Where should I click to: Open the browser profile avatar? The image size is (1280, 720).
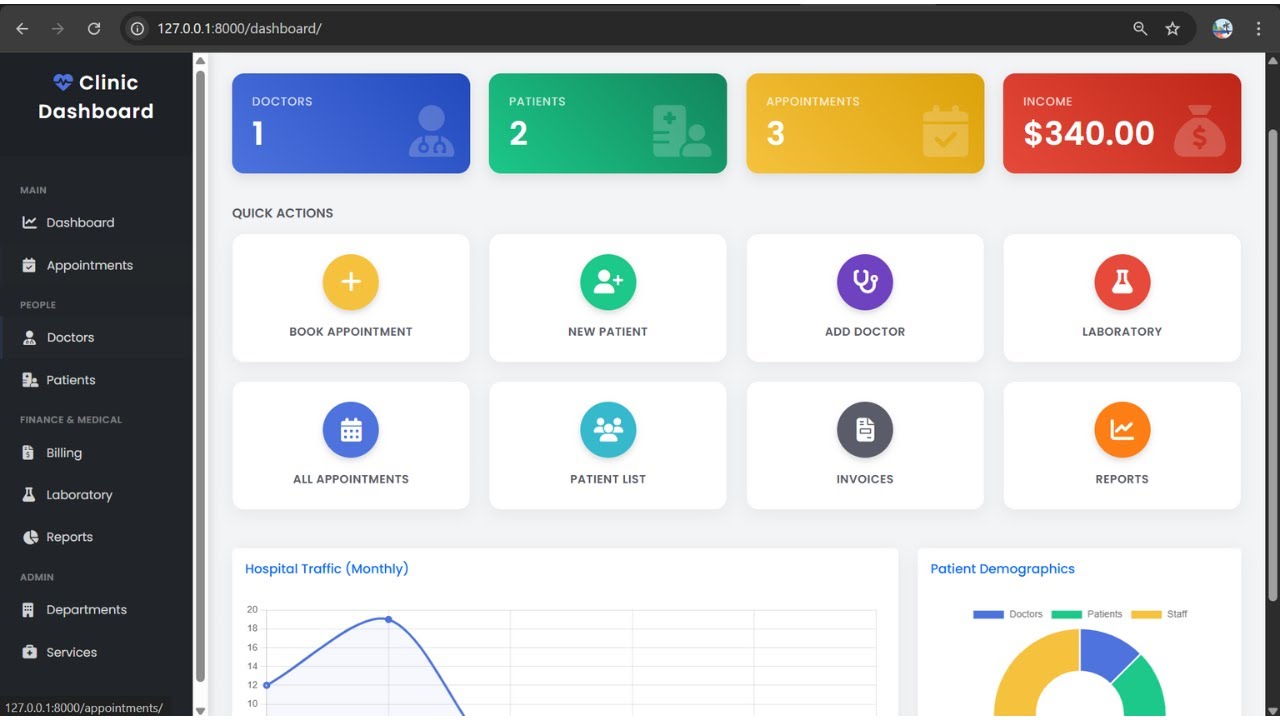(x=1222, y=29)
